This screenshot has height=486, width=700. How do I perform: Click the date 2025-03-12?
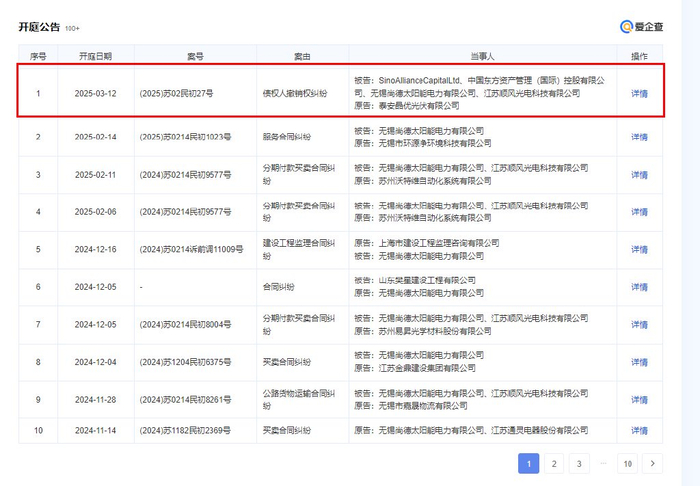pos(95,94)
